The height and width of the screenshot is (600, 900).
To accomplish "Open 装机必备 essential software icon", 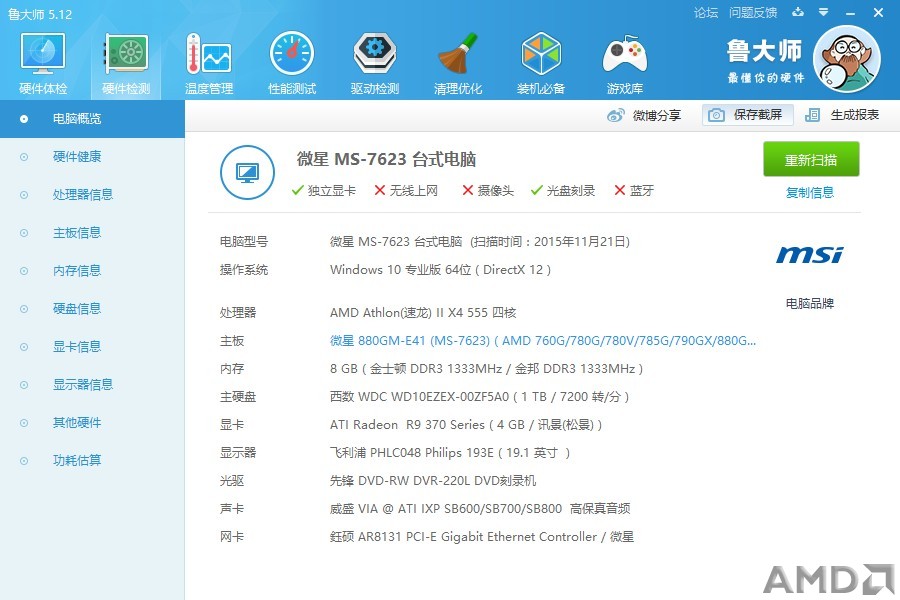I will pyautogui.click(x=541, y=63).
